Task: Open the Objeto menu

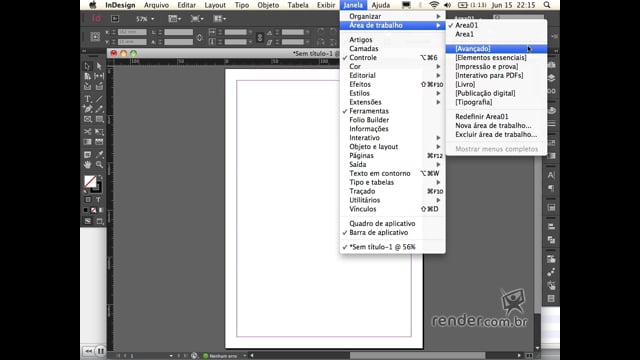Action: click(x=268, y=5)
